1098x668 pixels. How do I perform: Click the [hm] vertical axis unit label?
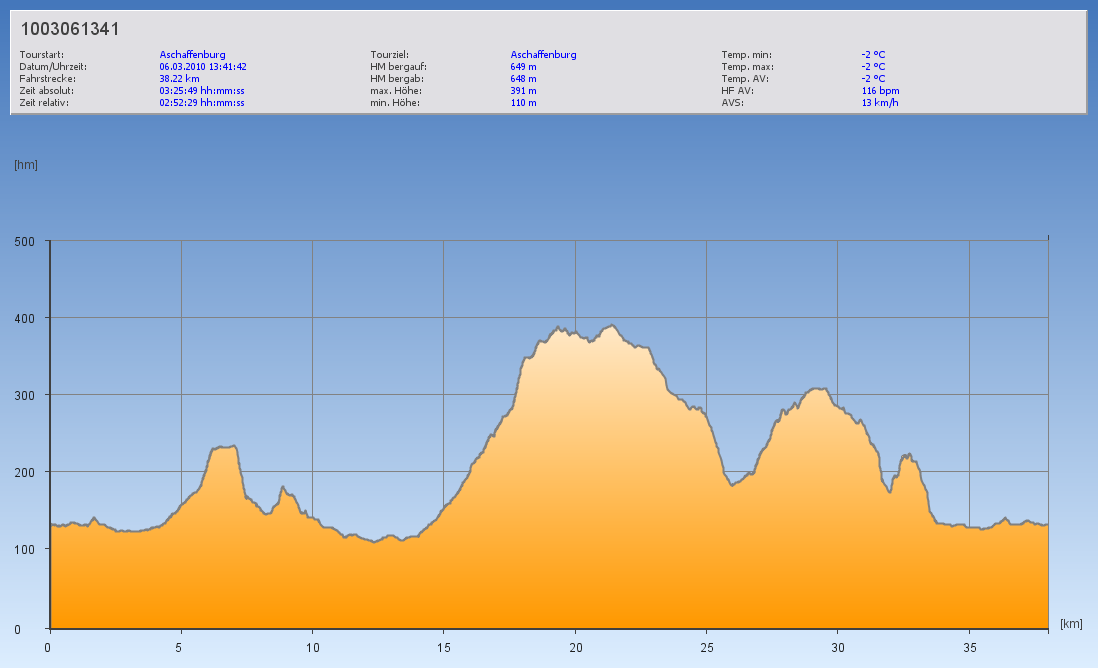(26, 164)
